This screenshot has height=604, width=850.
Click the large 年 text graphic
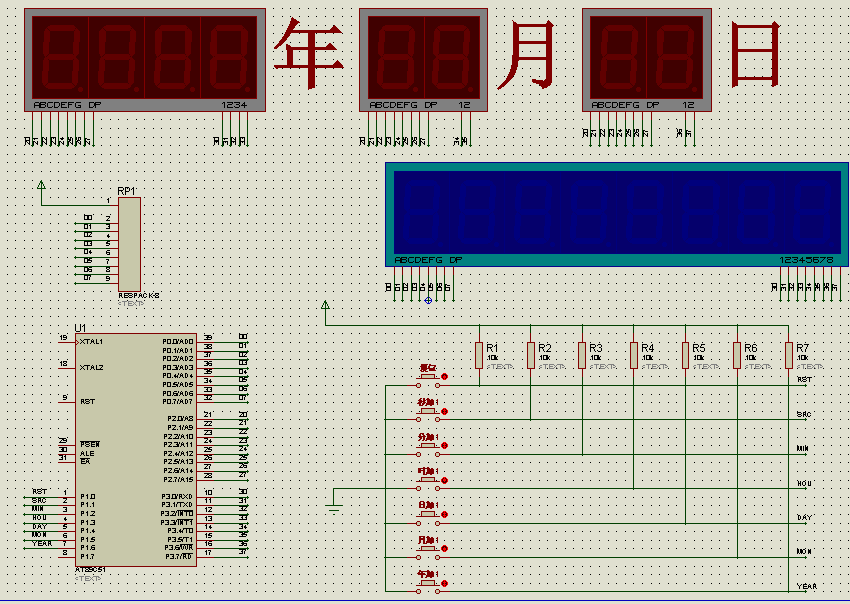[308, 53]
